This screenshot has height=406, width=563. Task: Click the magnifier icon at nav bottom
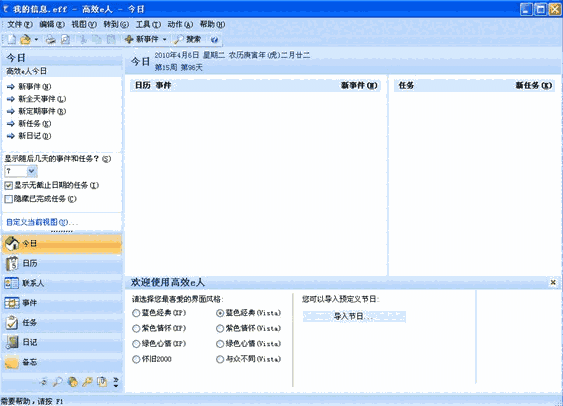57,382
